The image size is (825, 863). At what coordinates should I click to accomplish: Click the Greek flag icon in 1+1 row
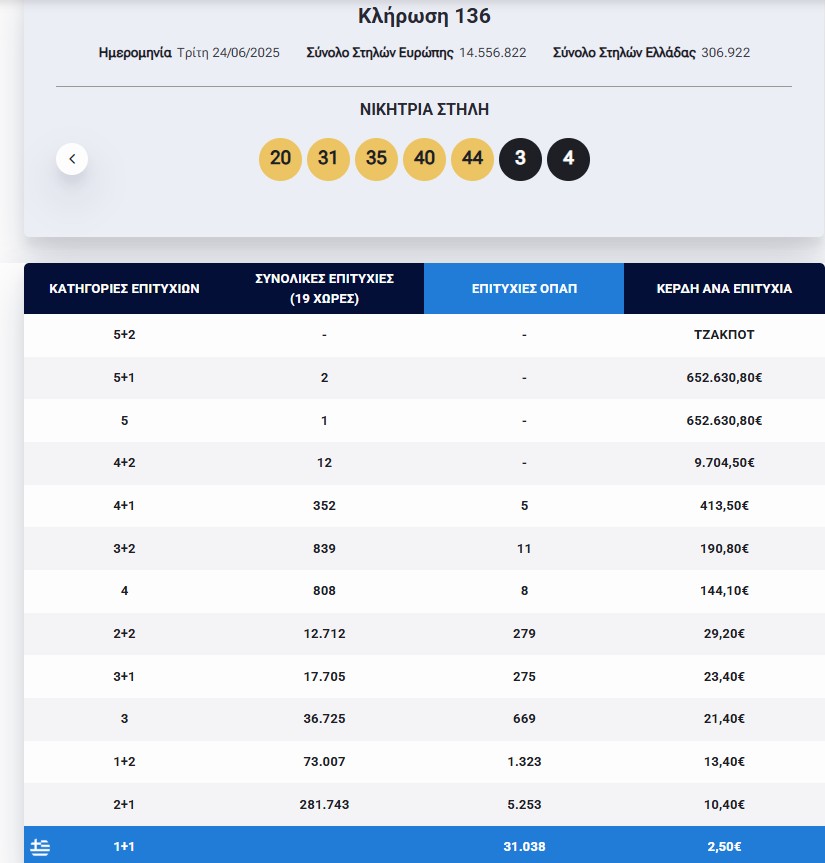[x=40, y=847]
